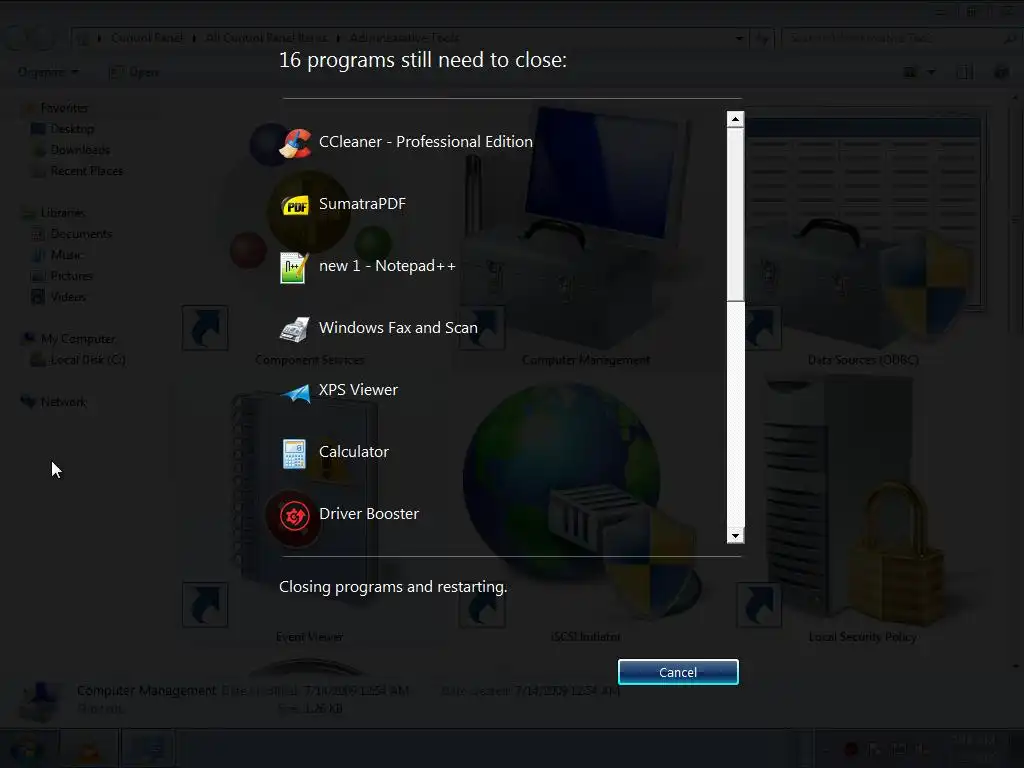The height and width of the screenshot is (768, 1024).
Task: Select the 'SumatraPDF' entry text
Action: (362, 204)
